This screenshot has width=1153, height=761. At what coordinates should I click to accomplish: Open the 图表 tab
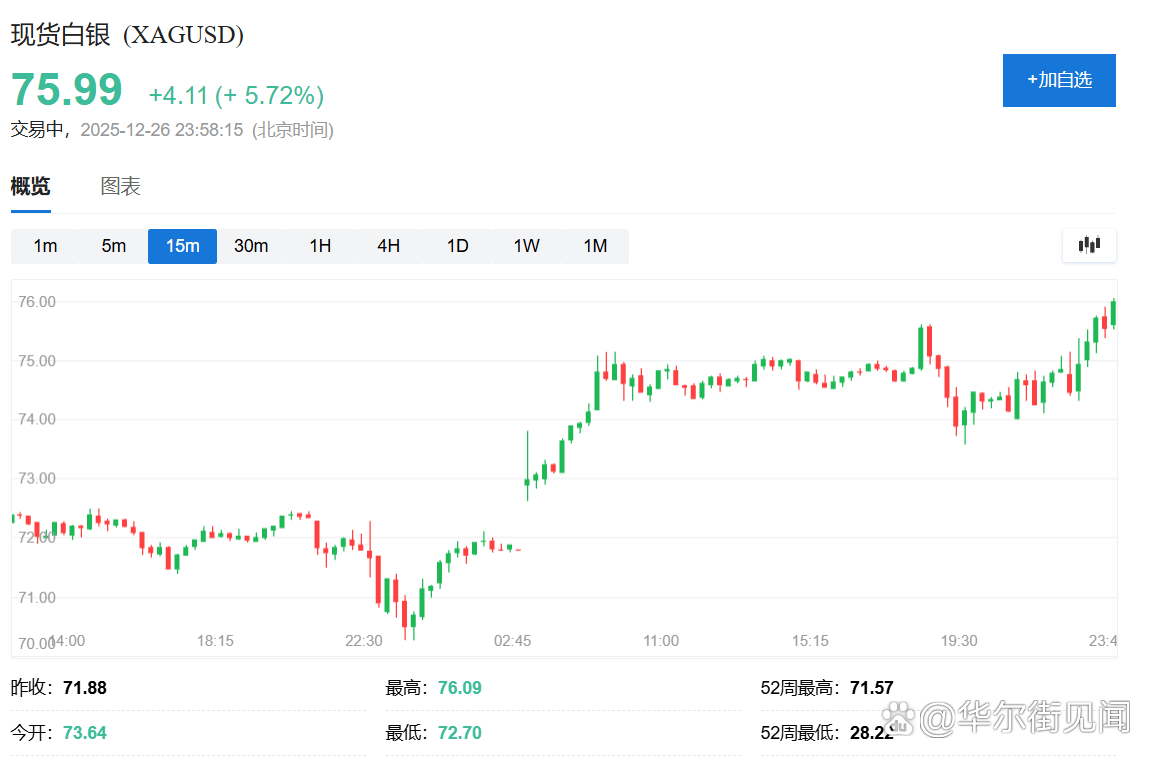[x=121, y=186]
